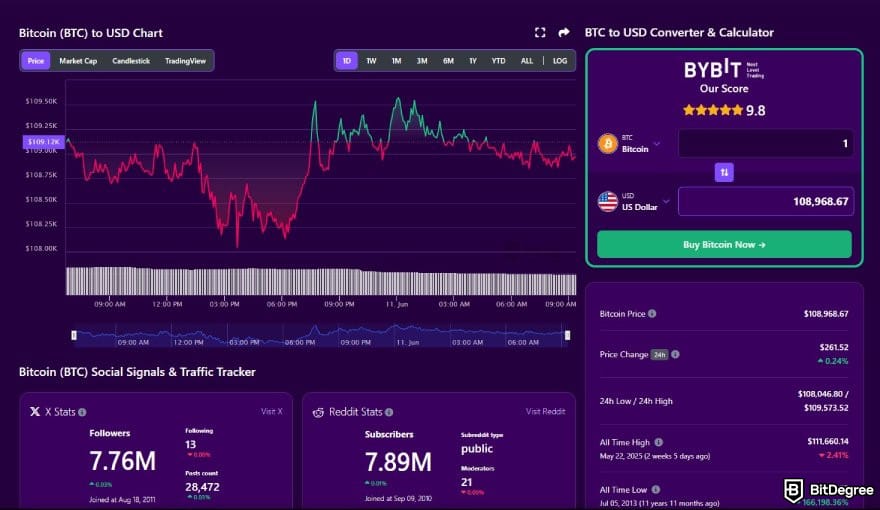Click the $109.12K current price marker
The height and width of the screenshot is (510, 880).
click(44, 142)
